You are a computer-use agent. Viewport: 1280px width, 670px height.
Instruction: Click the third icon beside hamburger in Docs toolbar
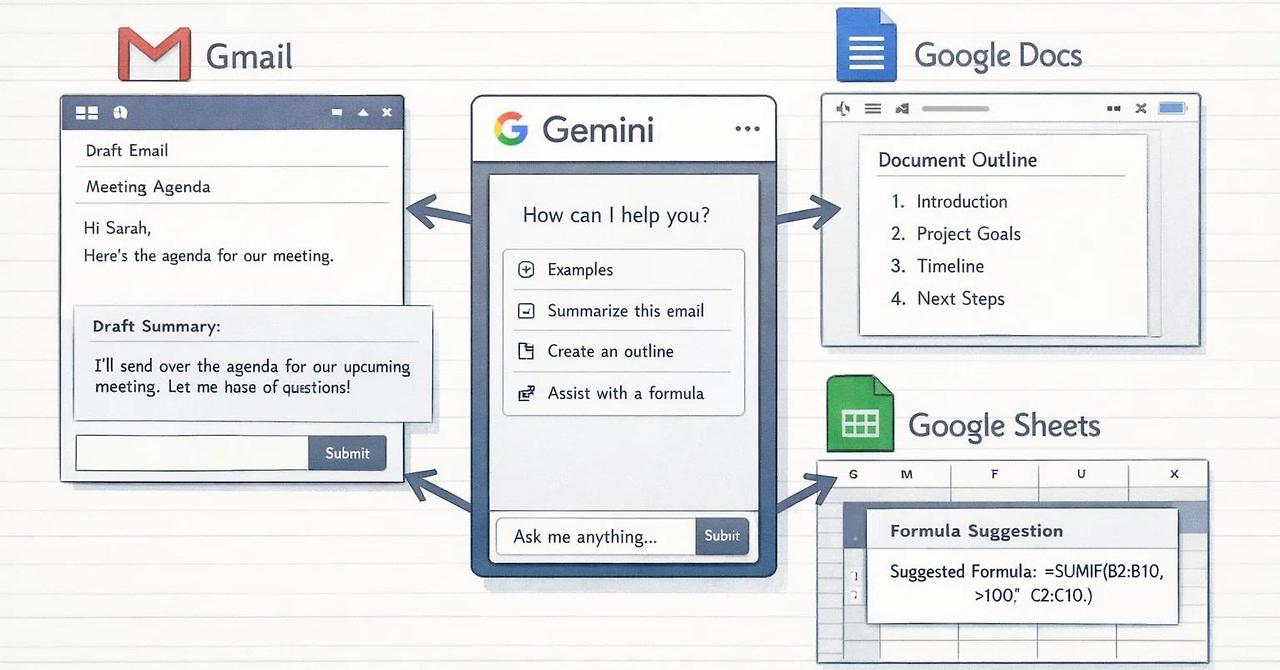(903, 108)
